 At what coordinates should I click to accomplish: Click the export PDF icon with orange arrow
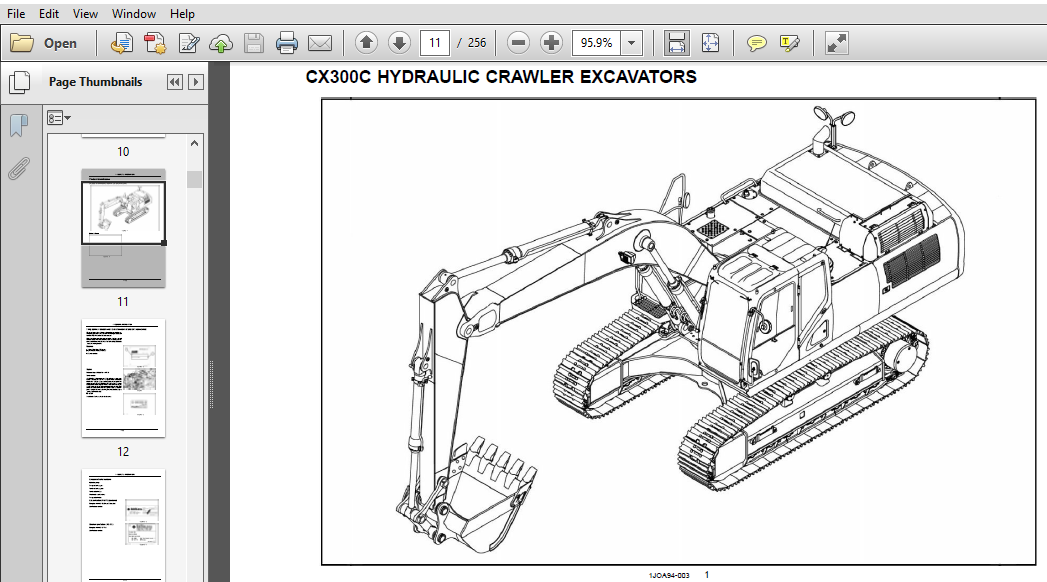(x=122, y=43)
